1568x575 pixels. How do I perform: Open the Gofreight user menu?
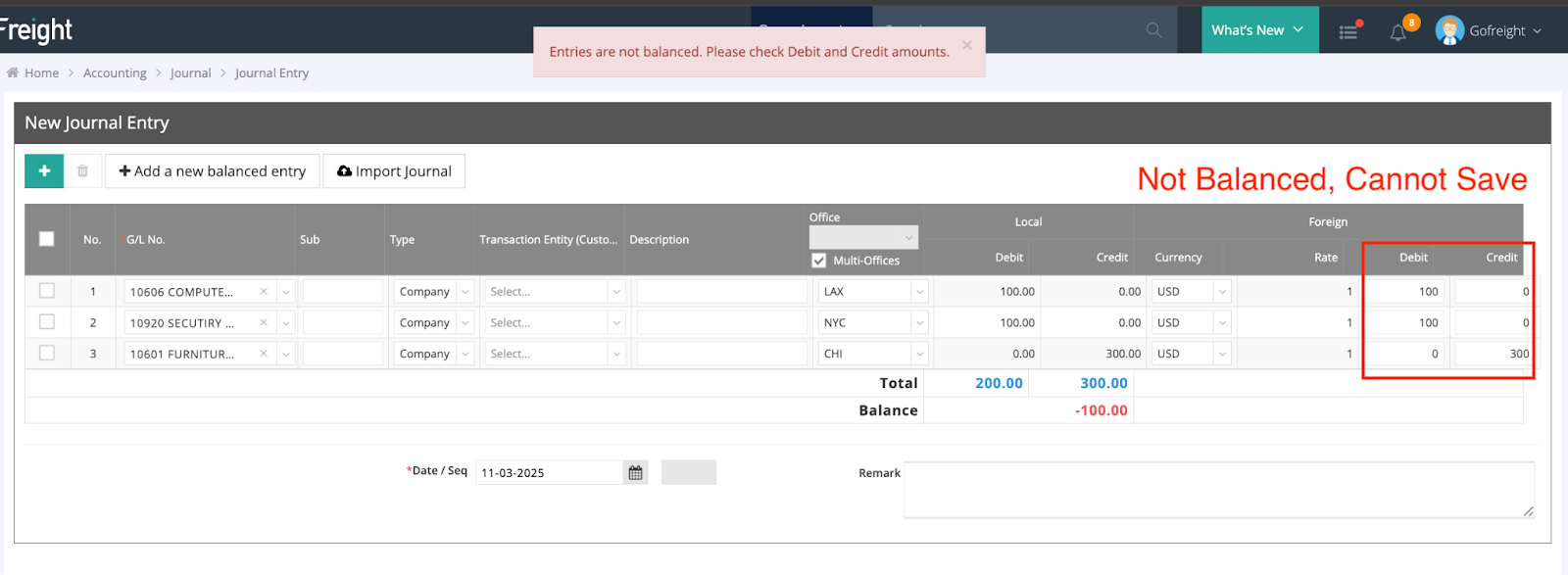click(x=1490, y=30)
